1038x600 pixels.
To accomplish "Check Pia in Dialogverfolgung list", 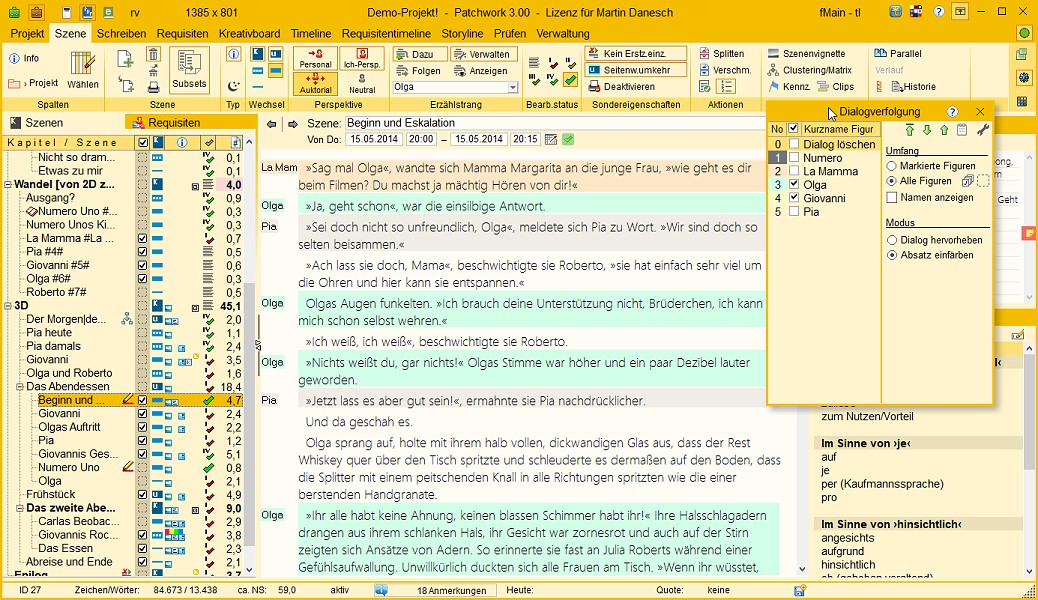I will click(x=794, y=212).
